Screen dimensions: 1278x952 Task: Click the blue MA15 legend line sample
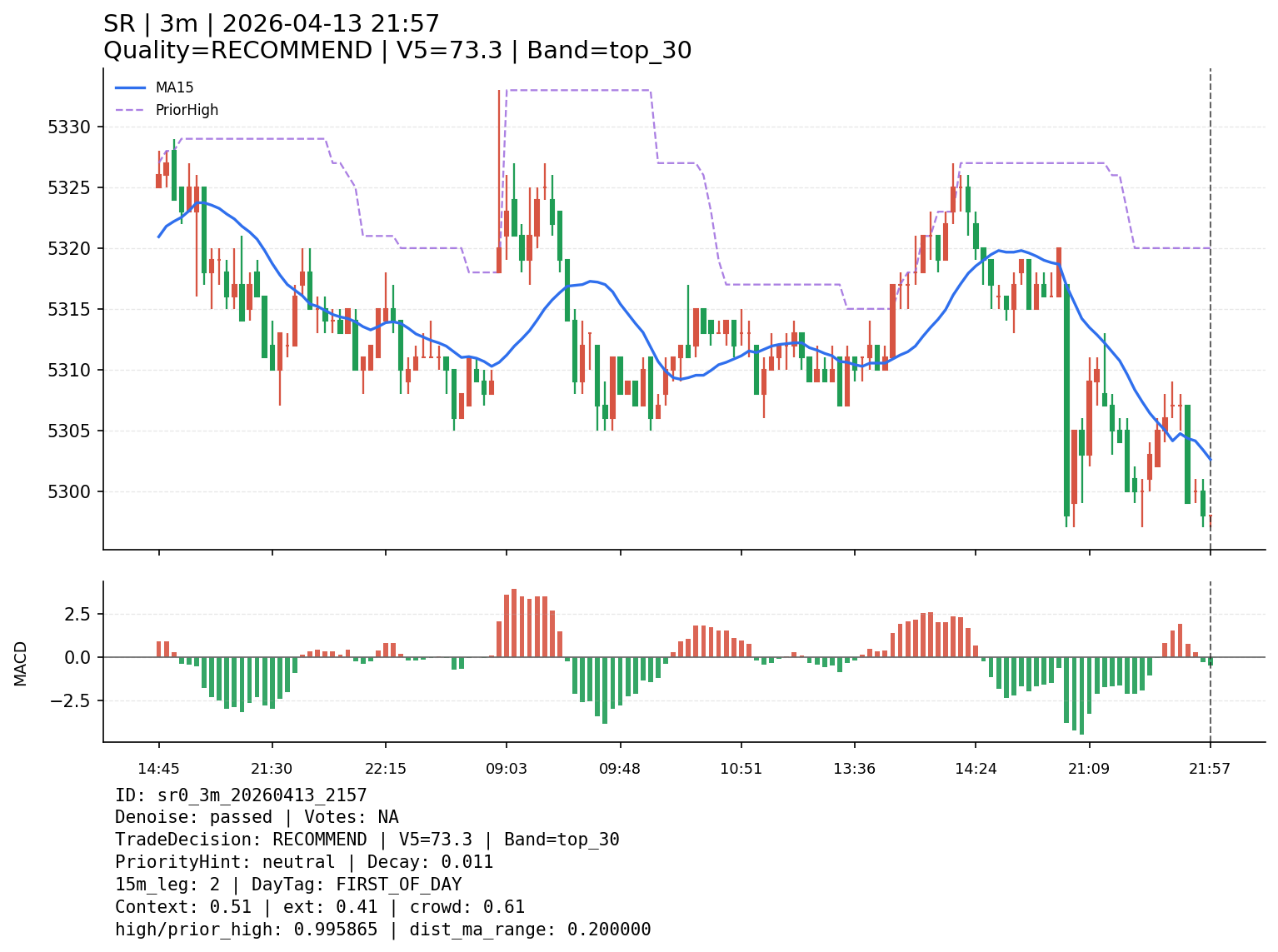pyautogui.click(x=130, y=87)
